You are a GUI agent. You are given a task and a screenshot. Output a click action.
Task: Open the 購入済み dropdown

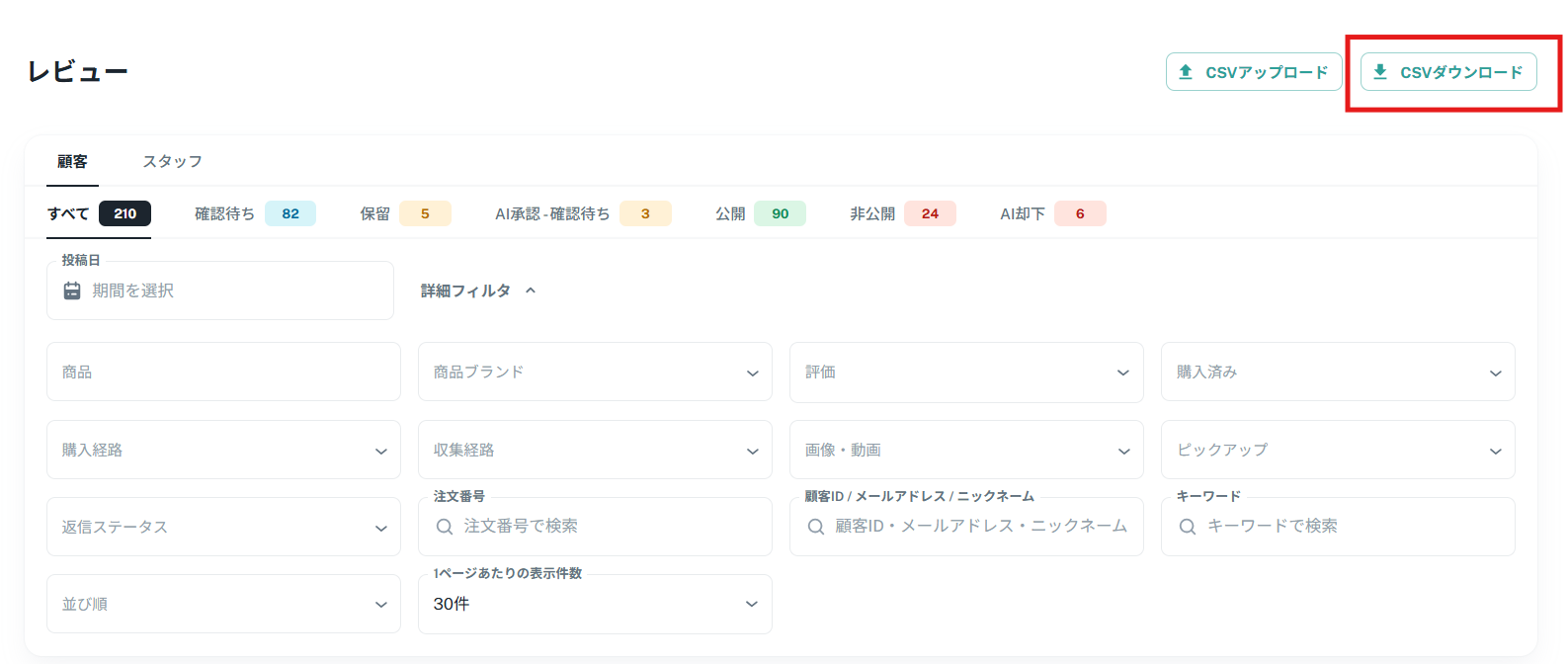coord(1338,372)
